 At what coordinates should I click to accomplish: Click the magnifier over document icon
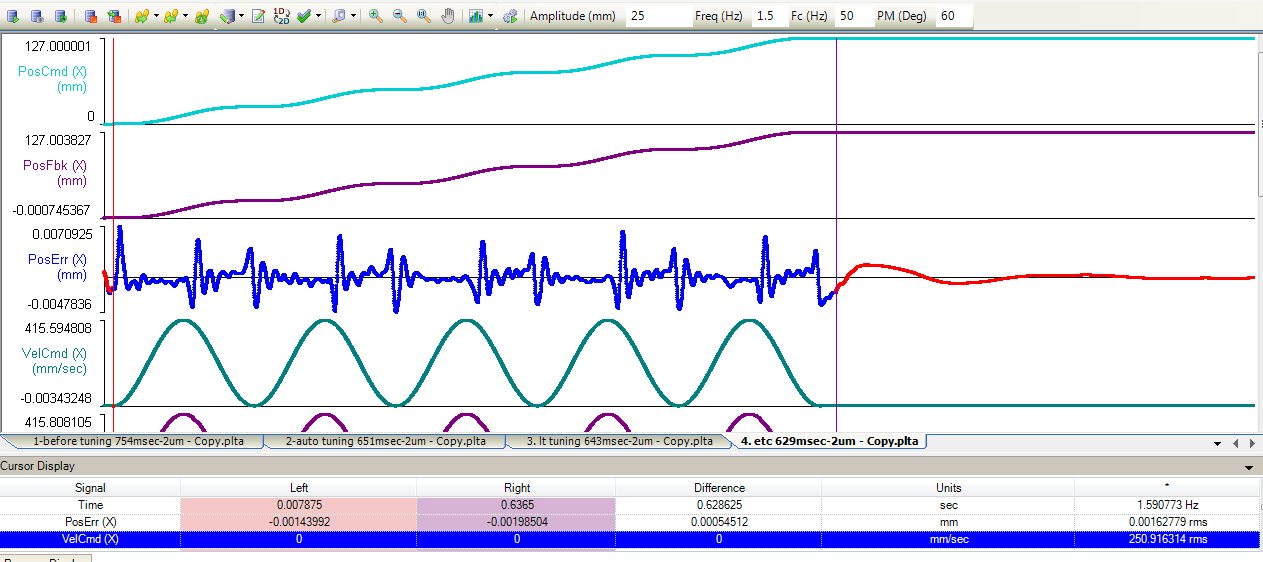tap(339, 16)
